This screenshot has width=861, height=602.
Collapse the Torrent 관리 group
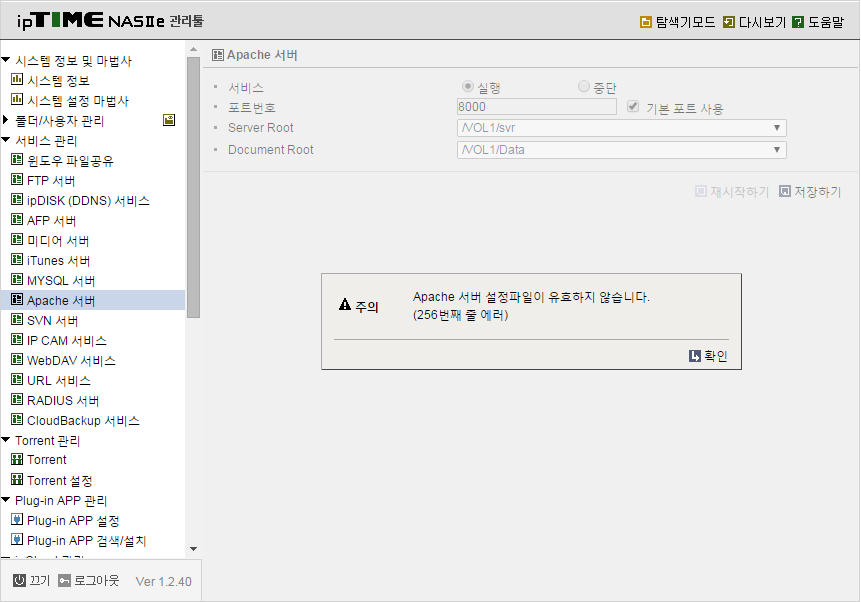(6, 439)
